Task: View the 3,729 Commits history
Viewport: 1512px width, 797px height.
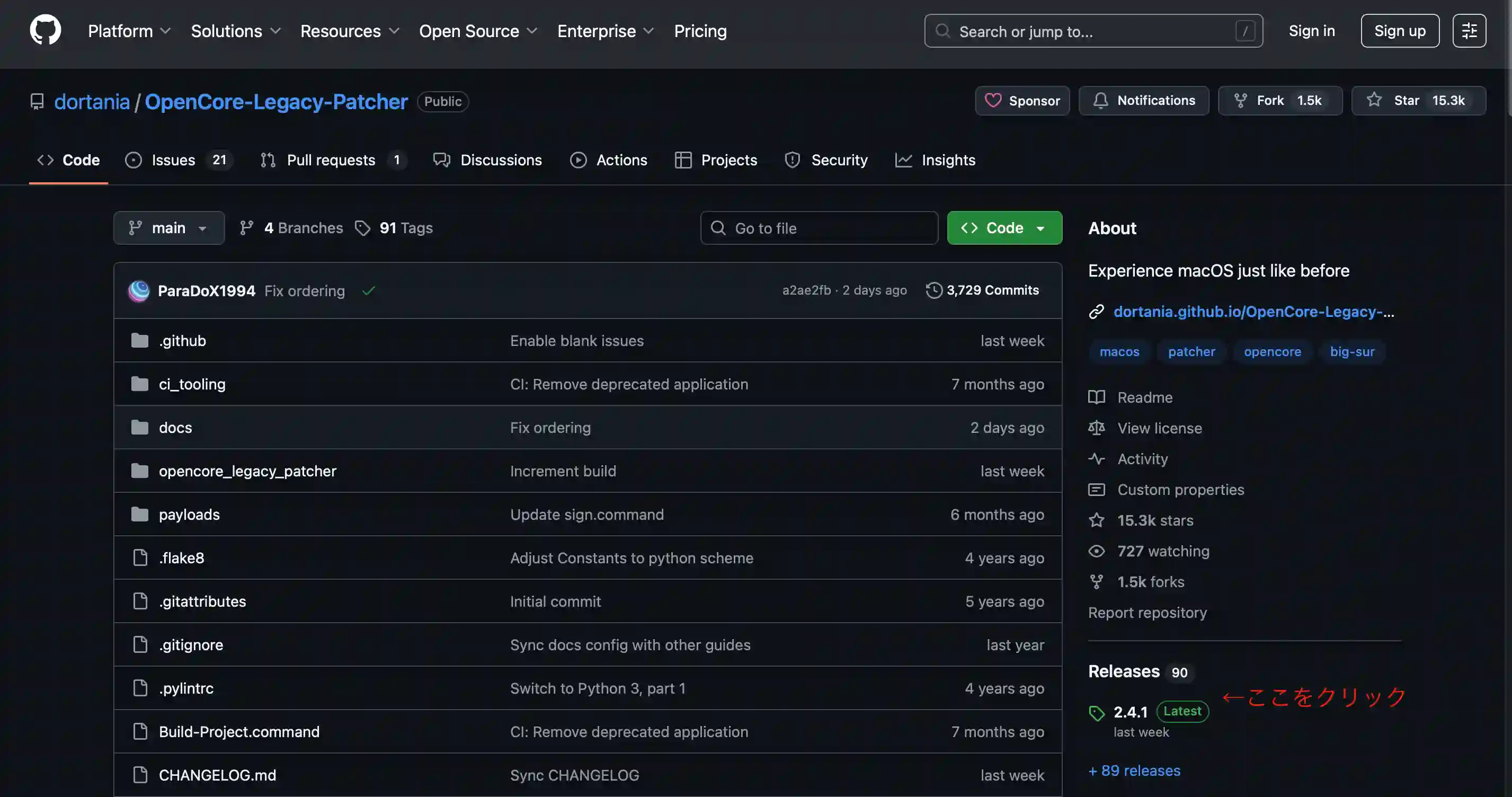Action: click(983, 290)
